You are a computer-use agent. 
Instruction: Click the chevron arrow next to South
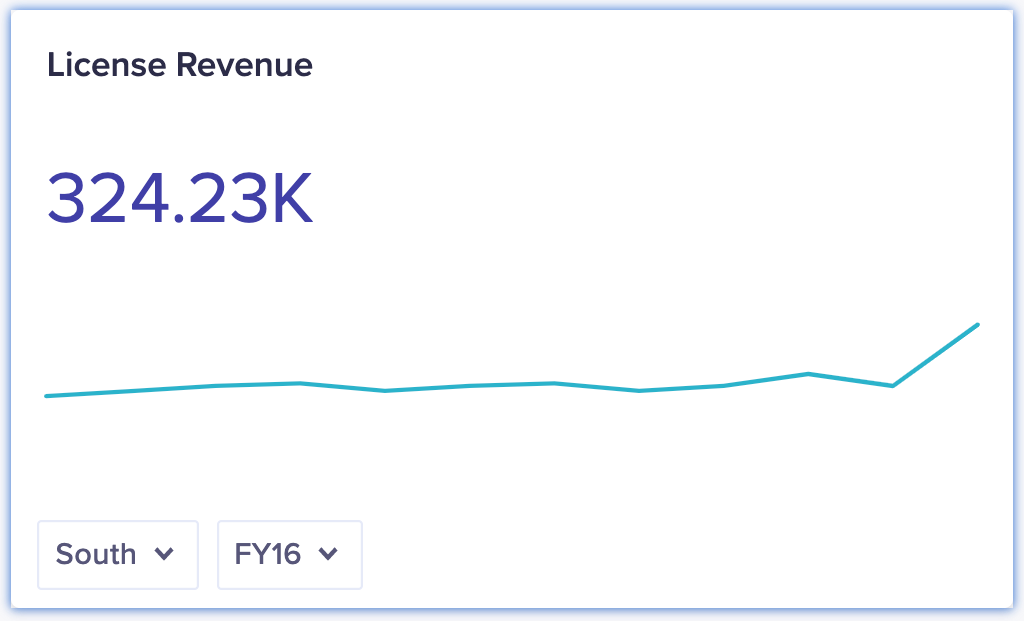pyautogui.click(x=166, y=554)
